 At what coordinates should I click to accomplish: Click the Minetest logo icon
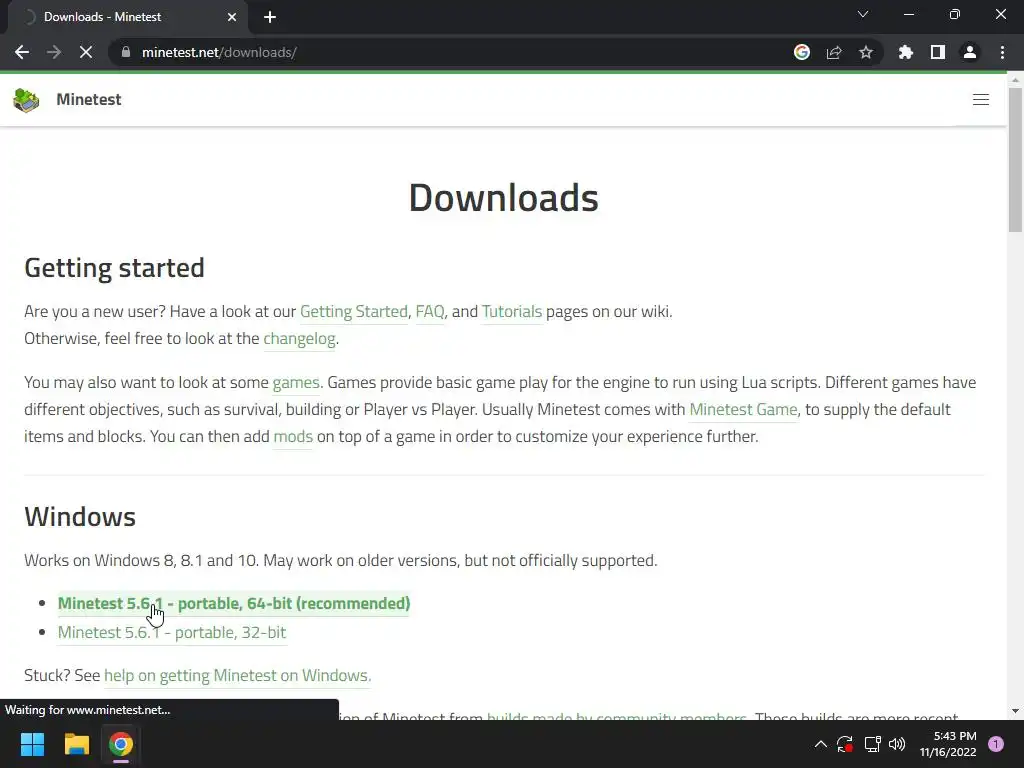[x=26, y=100]
